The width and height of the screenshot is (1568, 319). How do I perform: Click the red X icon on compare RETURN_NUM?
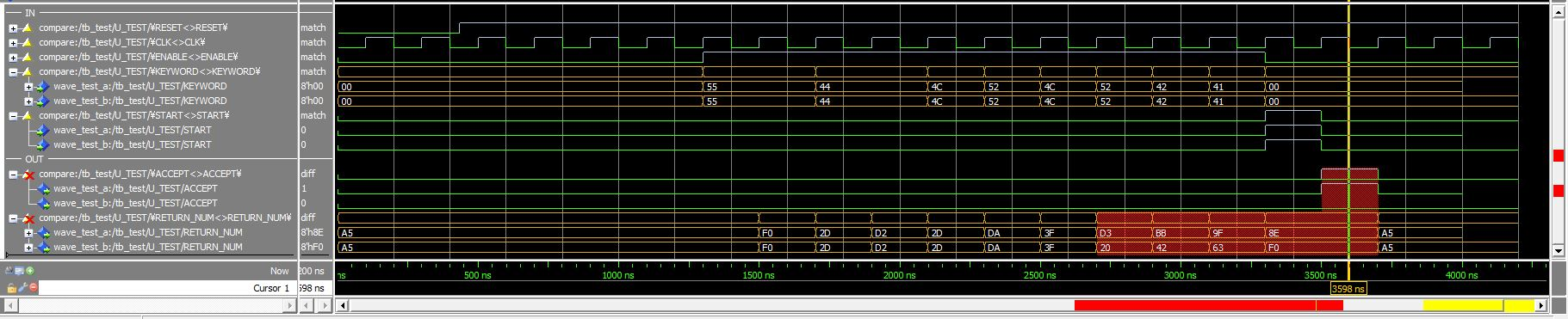point(28,218)
